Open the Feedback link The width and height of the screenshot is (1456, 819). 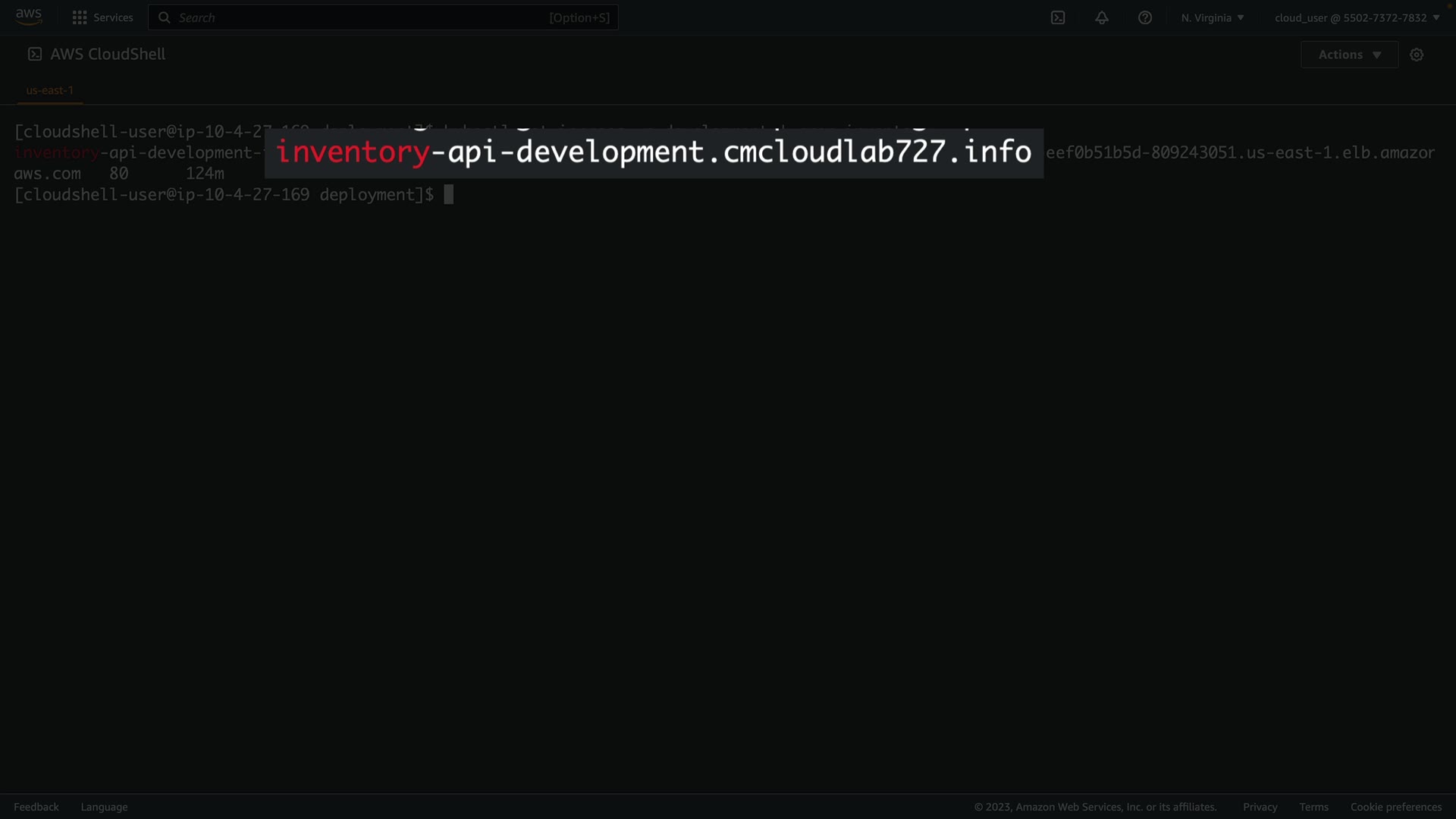click(x=36, y=807)
